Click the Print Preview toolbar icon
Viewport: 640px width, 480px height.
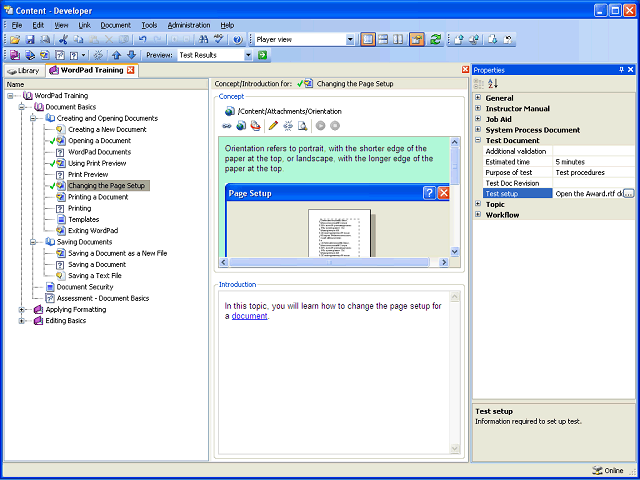point(44,40)
